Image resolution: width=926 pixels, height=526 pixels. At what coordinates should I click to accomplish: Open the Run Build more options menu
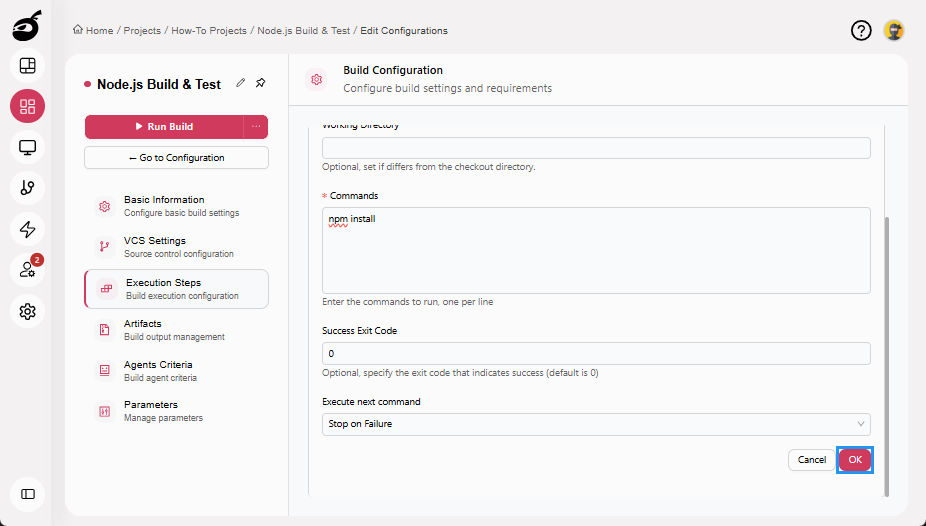click(x=256, y=127)
